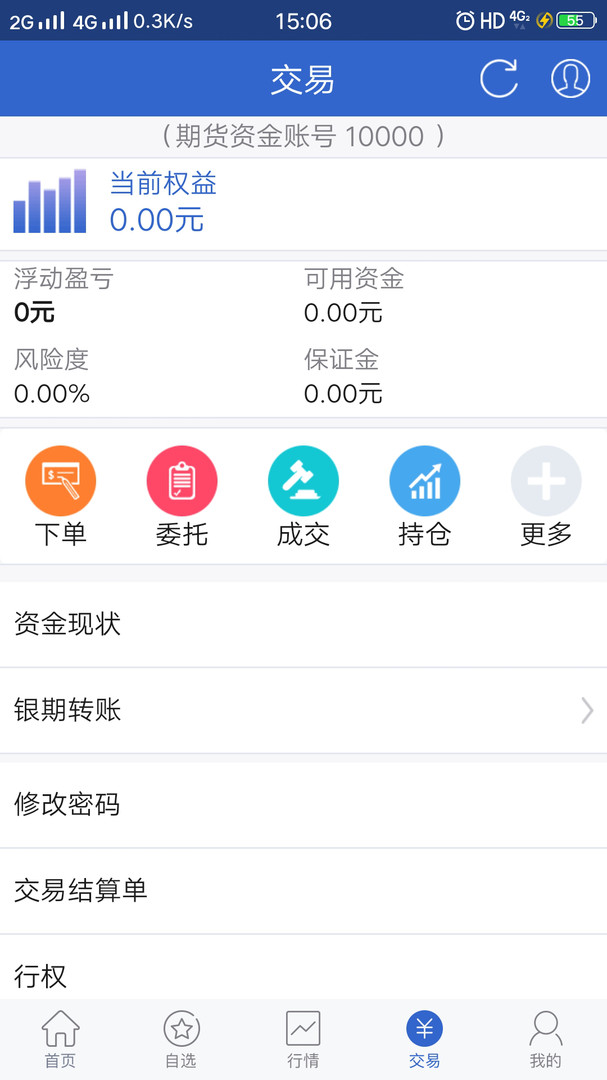Tap the futures account number 10000 label
Image resolution: width=607 pixels, height=1080 pixels.
(303, 136)
